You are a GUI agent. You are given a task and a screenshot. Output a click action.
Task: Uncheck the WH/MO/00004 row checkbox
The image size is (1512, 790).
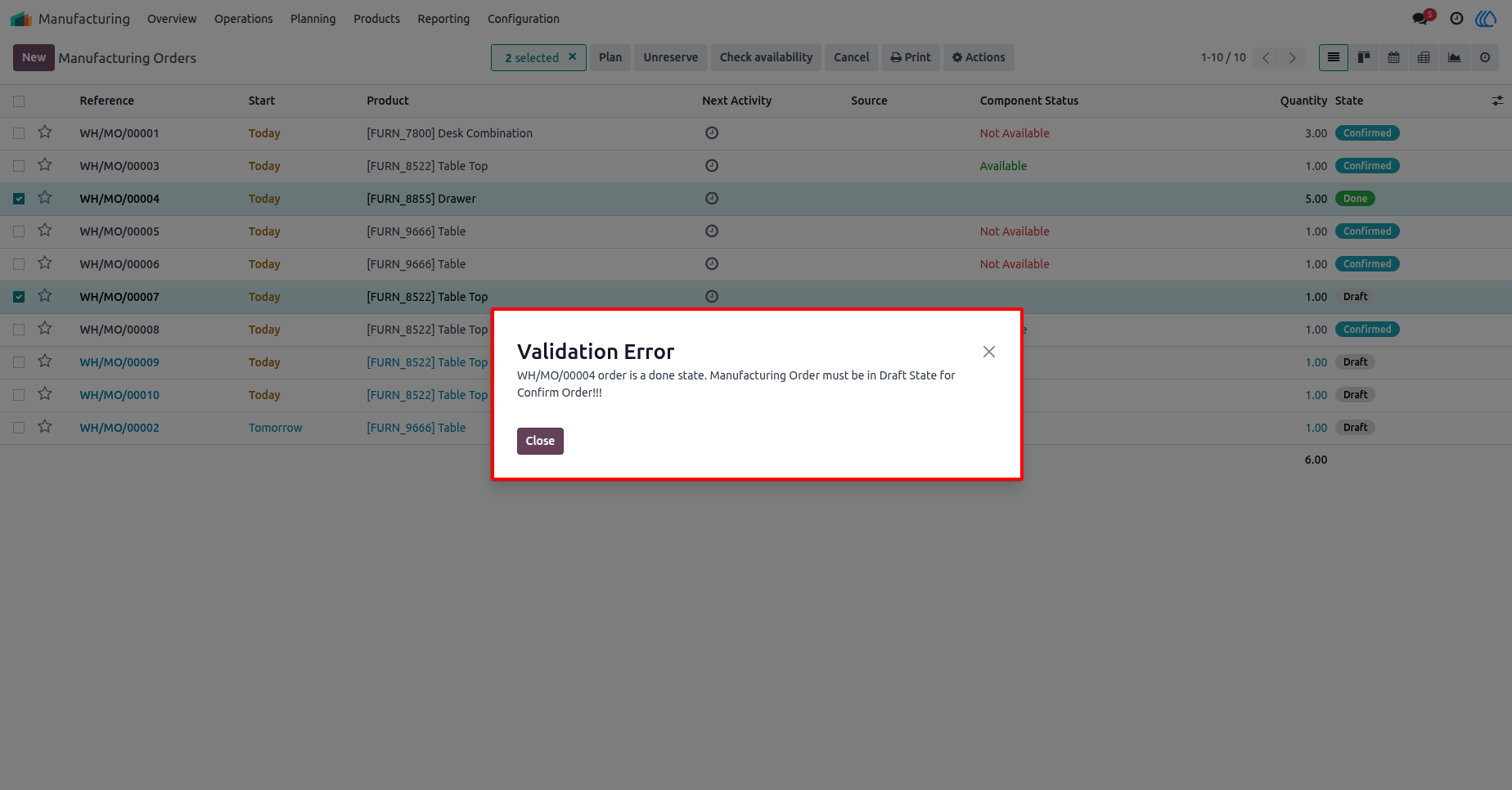pyautogui.click(x=19, y=199)
